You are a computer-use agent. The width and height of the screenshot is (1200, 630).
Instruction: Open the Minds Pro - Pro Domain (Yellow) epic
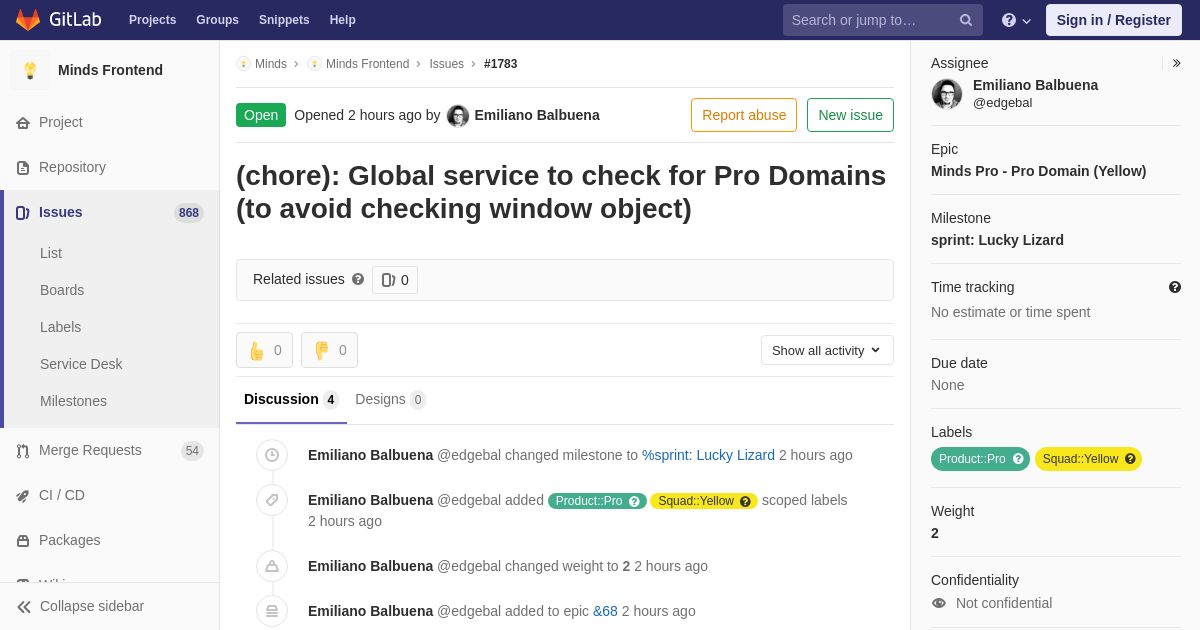click(x=1038, y=171)
